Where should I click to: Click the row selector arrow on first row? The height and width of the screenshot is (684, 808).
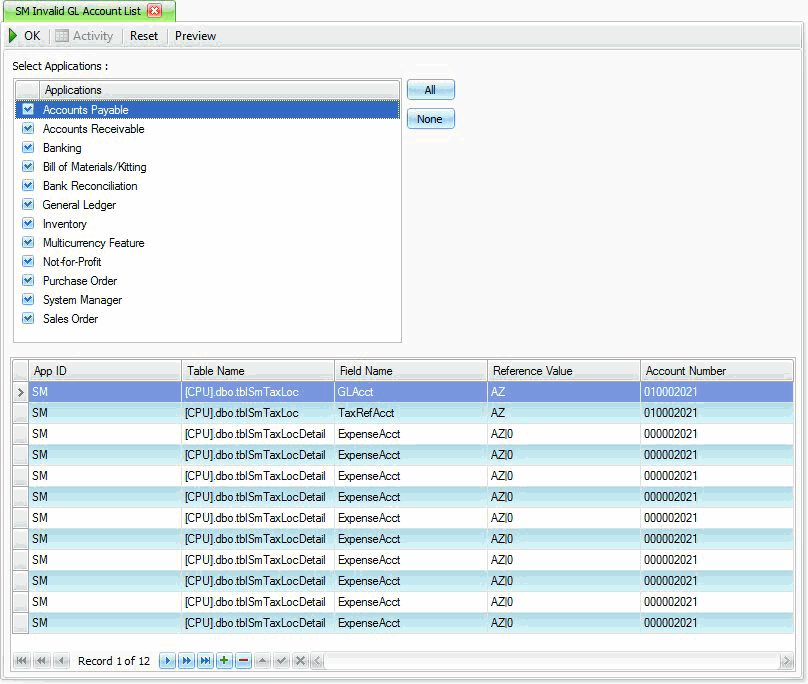pyautogui.click(x=21, y=392)
